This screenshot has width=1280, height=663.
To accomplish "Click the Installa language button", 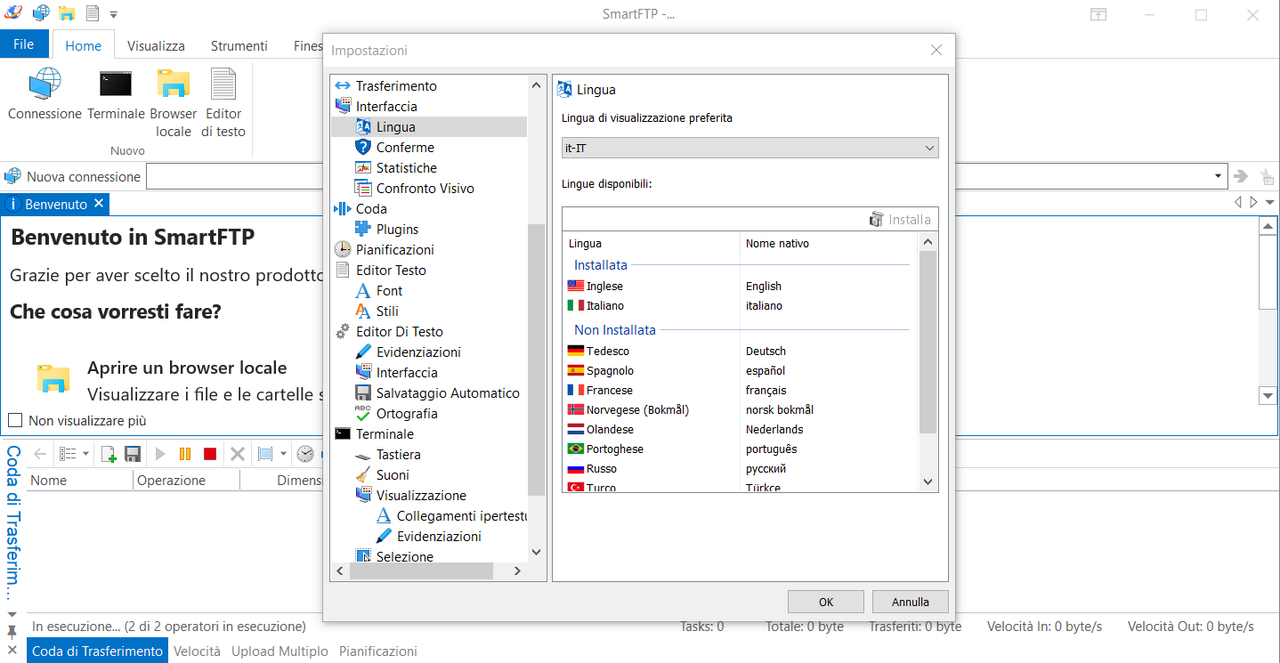I will pos(901,219).
